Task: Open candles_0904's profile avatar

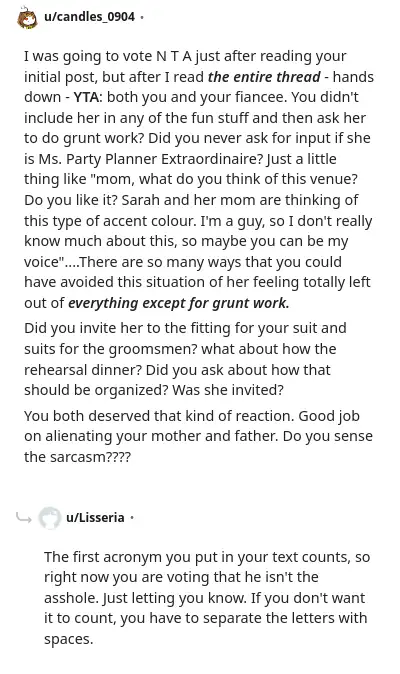Action: [x=27, y=17]
